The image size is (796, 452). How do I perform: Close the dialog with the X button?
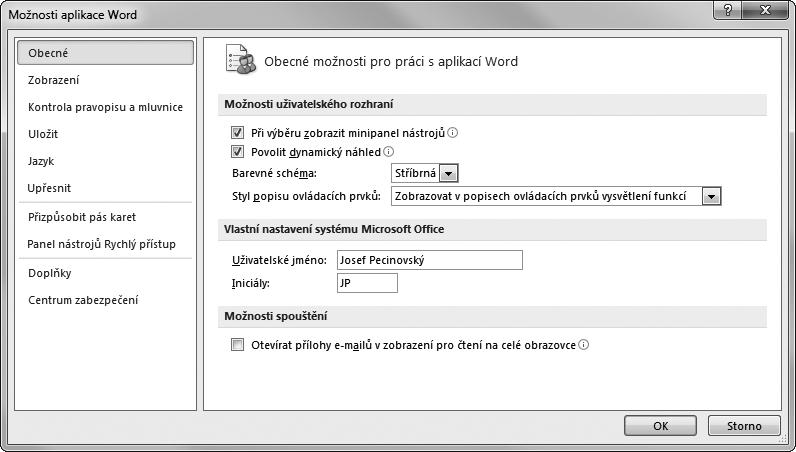(766, 10)
